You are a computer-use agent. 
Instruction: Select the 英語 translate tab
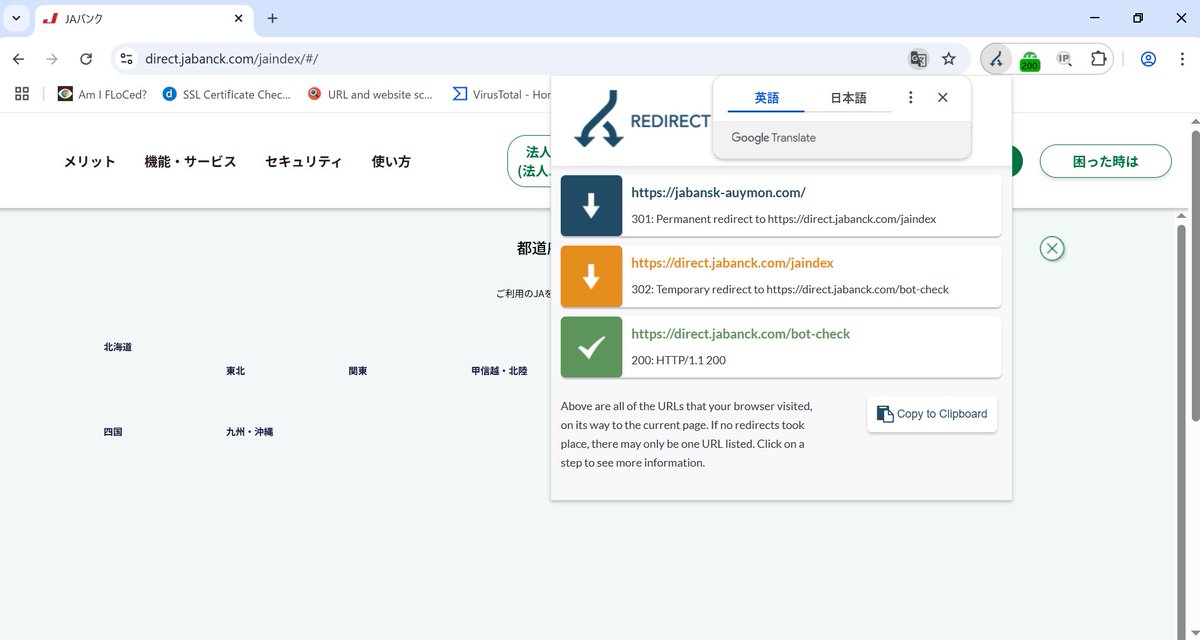766,98
